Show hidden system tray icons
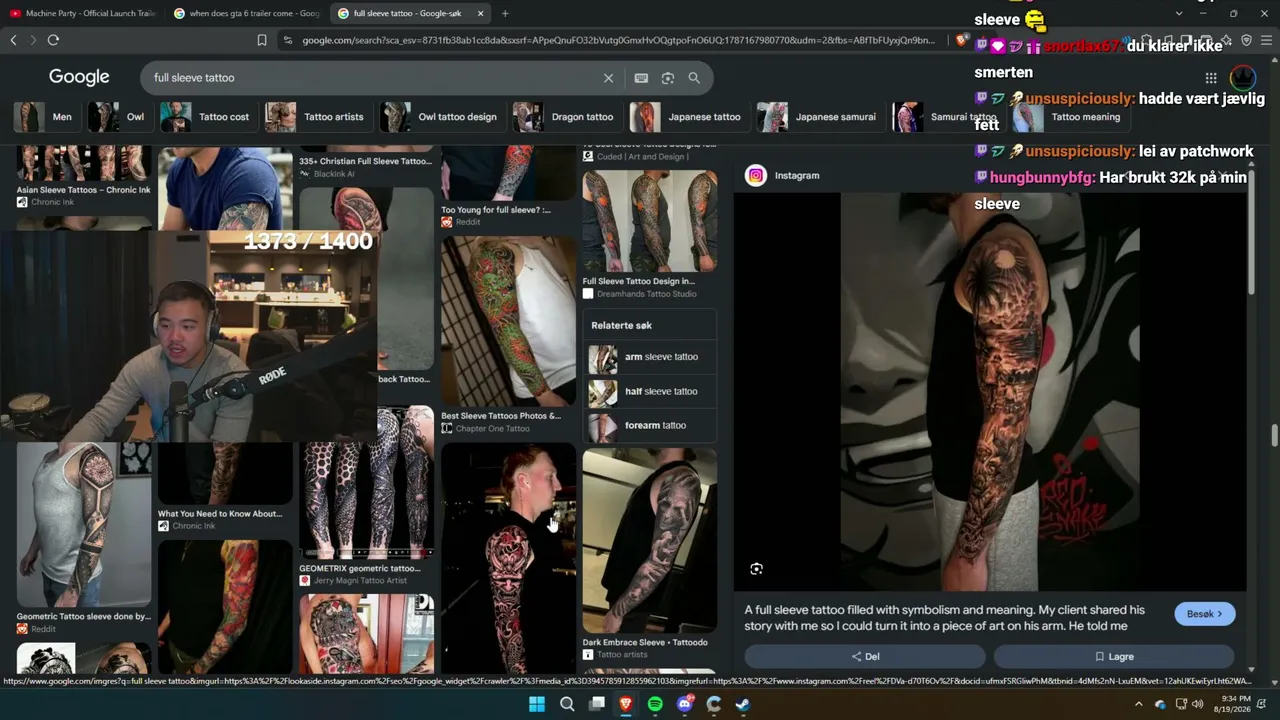 [x=1138, y=704]
